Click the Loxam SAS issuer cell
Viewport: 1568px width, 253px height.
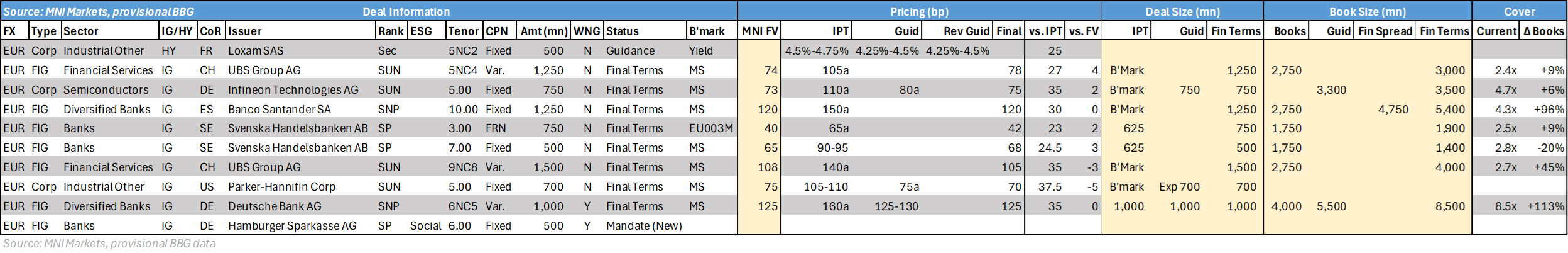pyautogui.click(x=256, y=50)
